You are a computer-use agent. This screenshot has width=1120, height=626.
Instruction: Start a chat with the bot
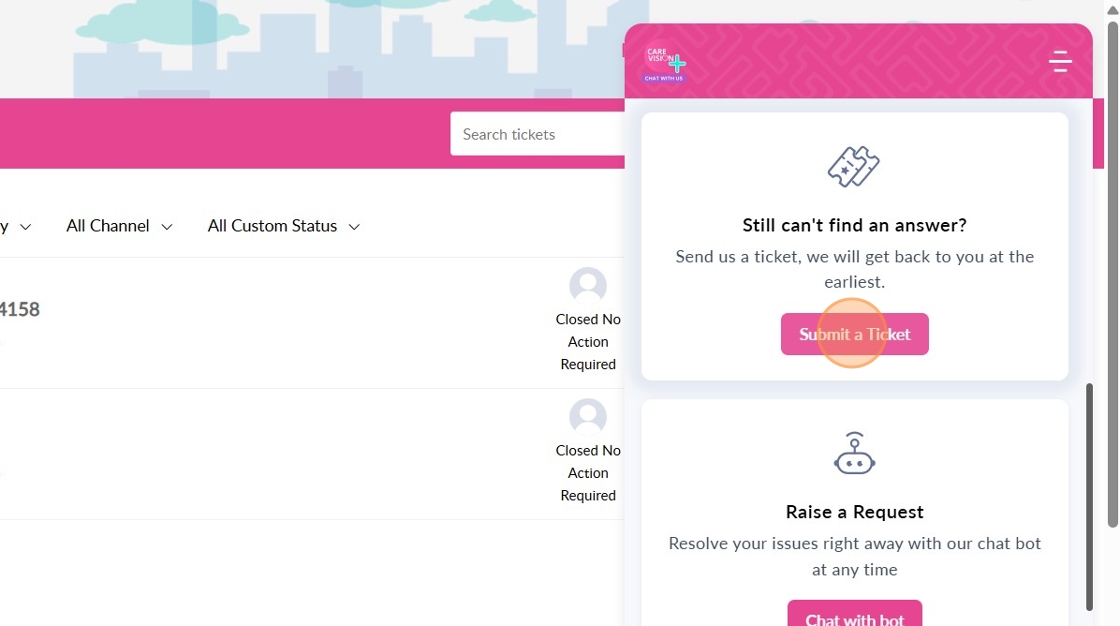[x=854, y=616]
